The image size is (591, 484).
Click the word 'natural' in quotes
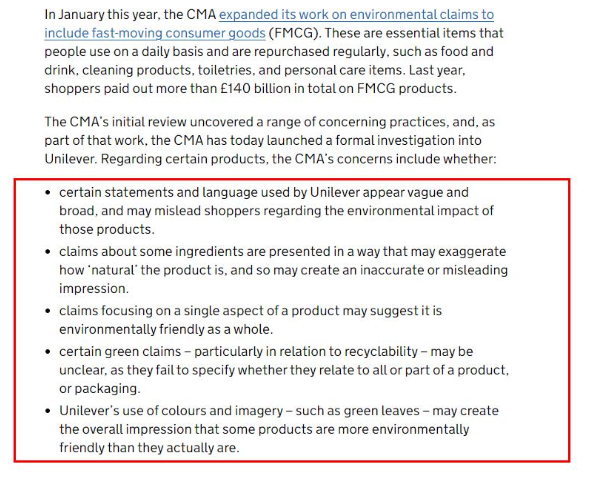tap(113, 270)
